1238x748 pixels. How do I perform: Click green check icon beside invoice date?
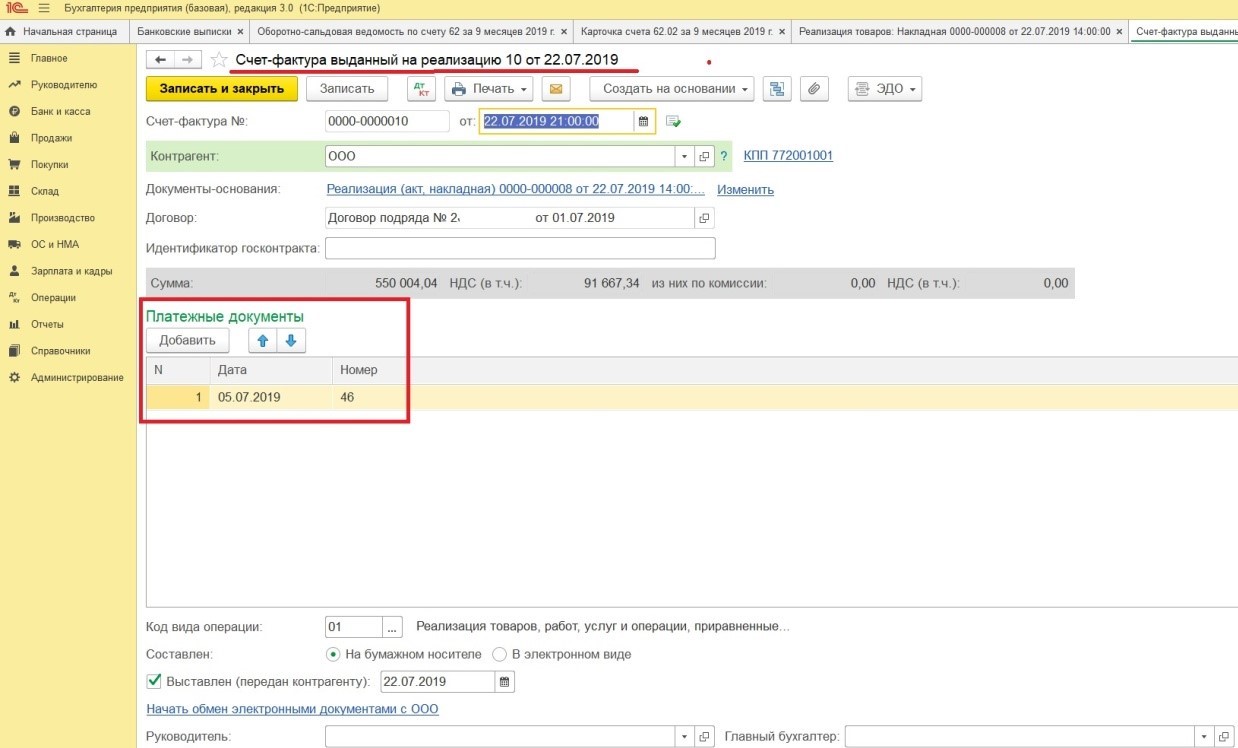[x=673, y=121]
